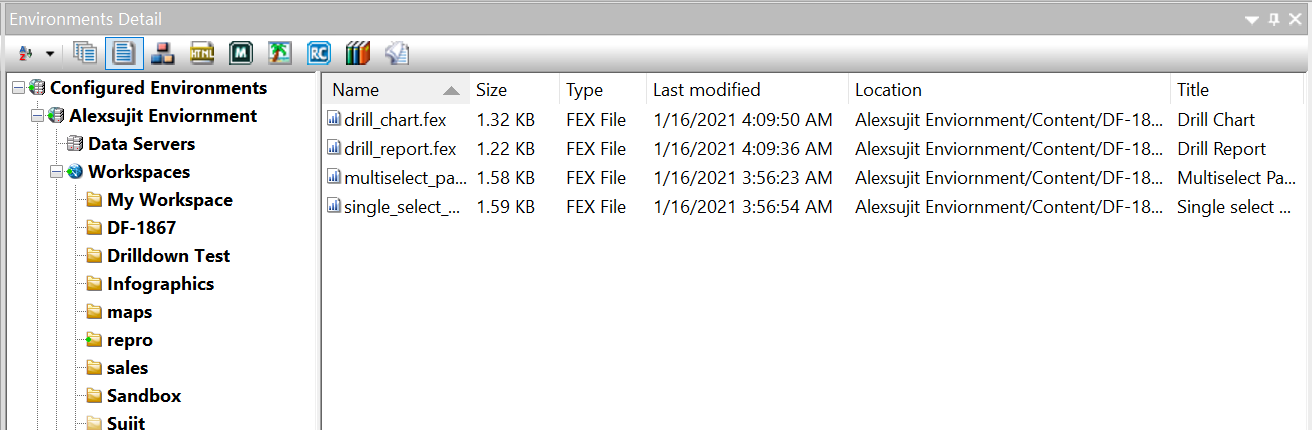Image resolution: width=1312 pixels, height=430 pixels.
Task: Click the palm tree image filter icon
Action: pos(279,53)
